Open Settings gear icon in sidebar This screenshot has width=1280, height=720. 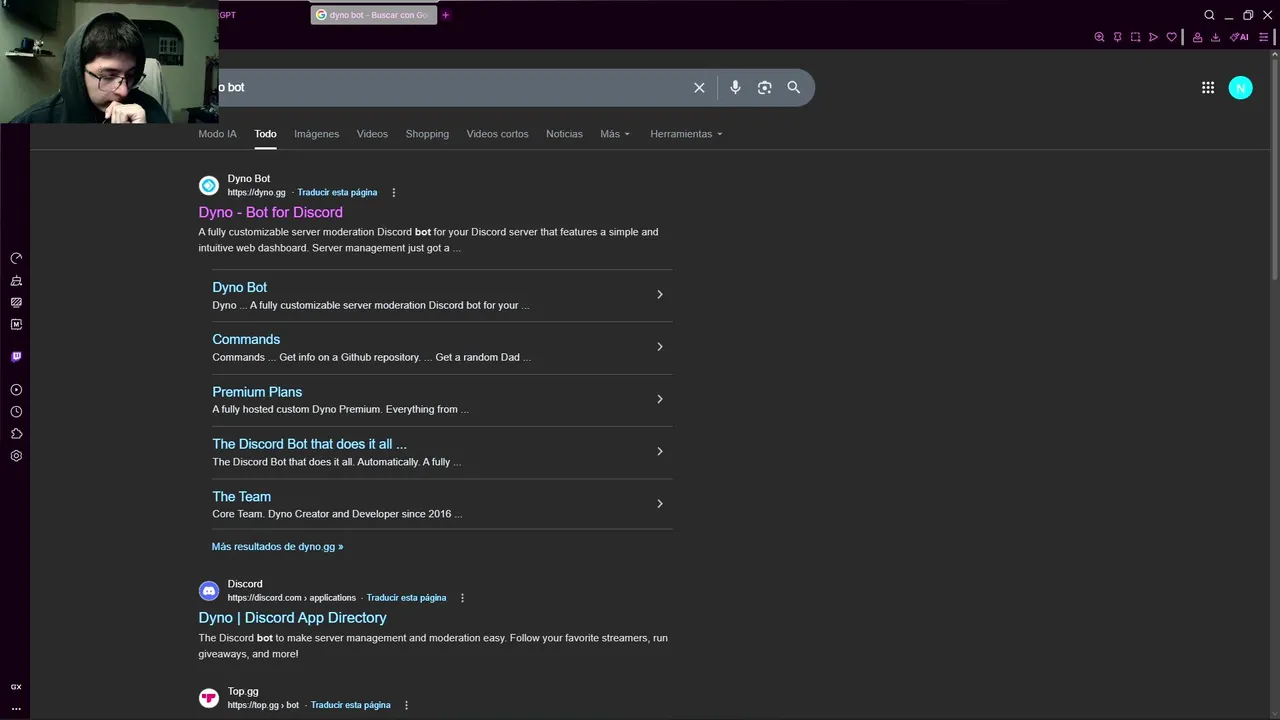click(x=16, y=456)
